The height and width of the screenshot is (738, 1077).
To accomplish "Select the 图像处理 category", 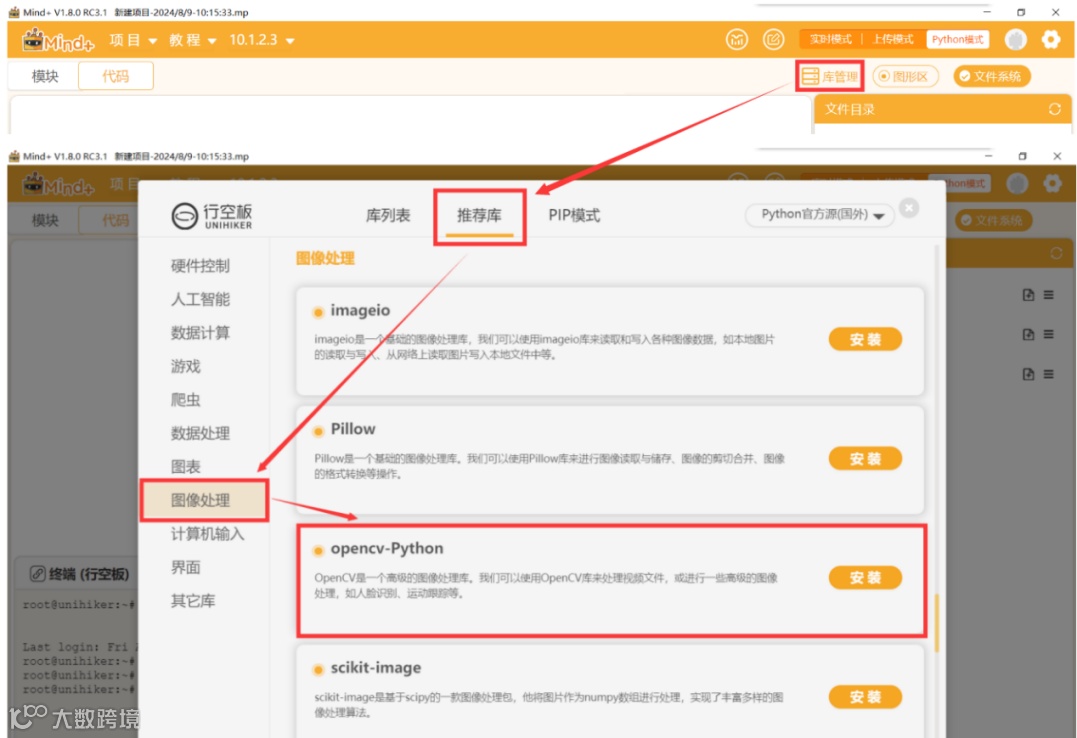I will [x=204, y=500].
